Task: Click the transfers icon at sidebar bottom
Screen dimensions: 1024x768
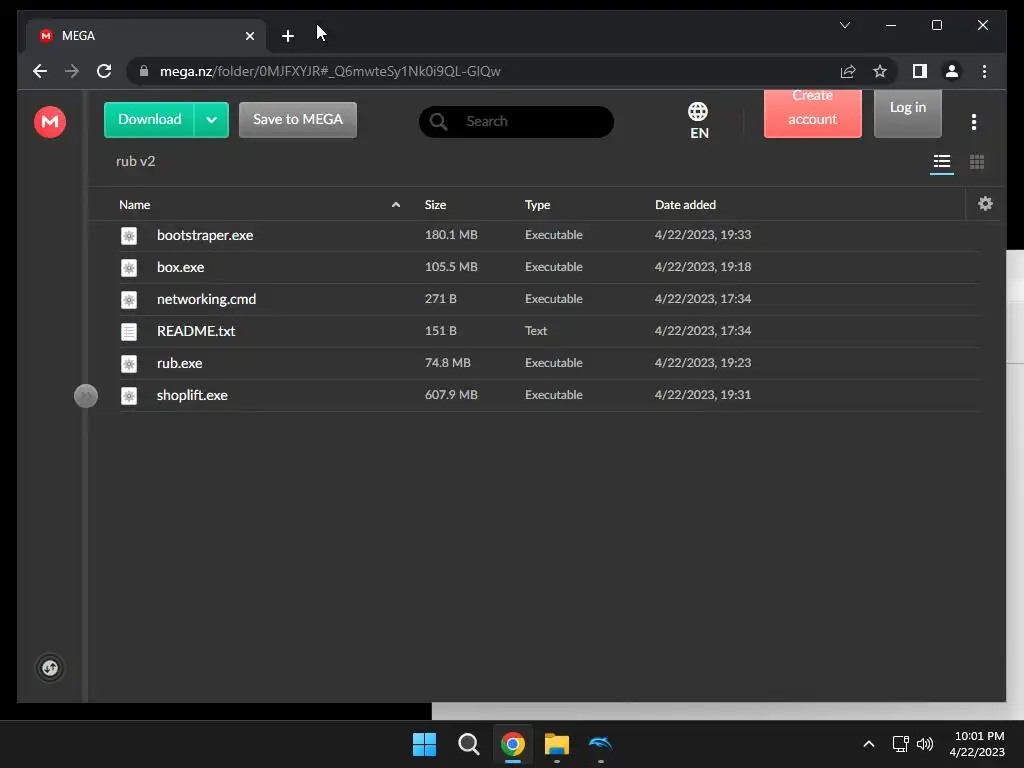Action: tap(50, 667)
